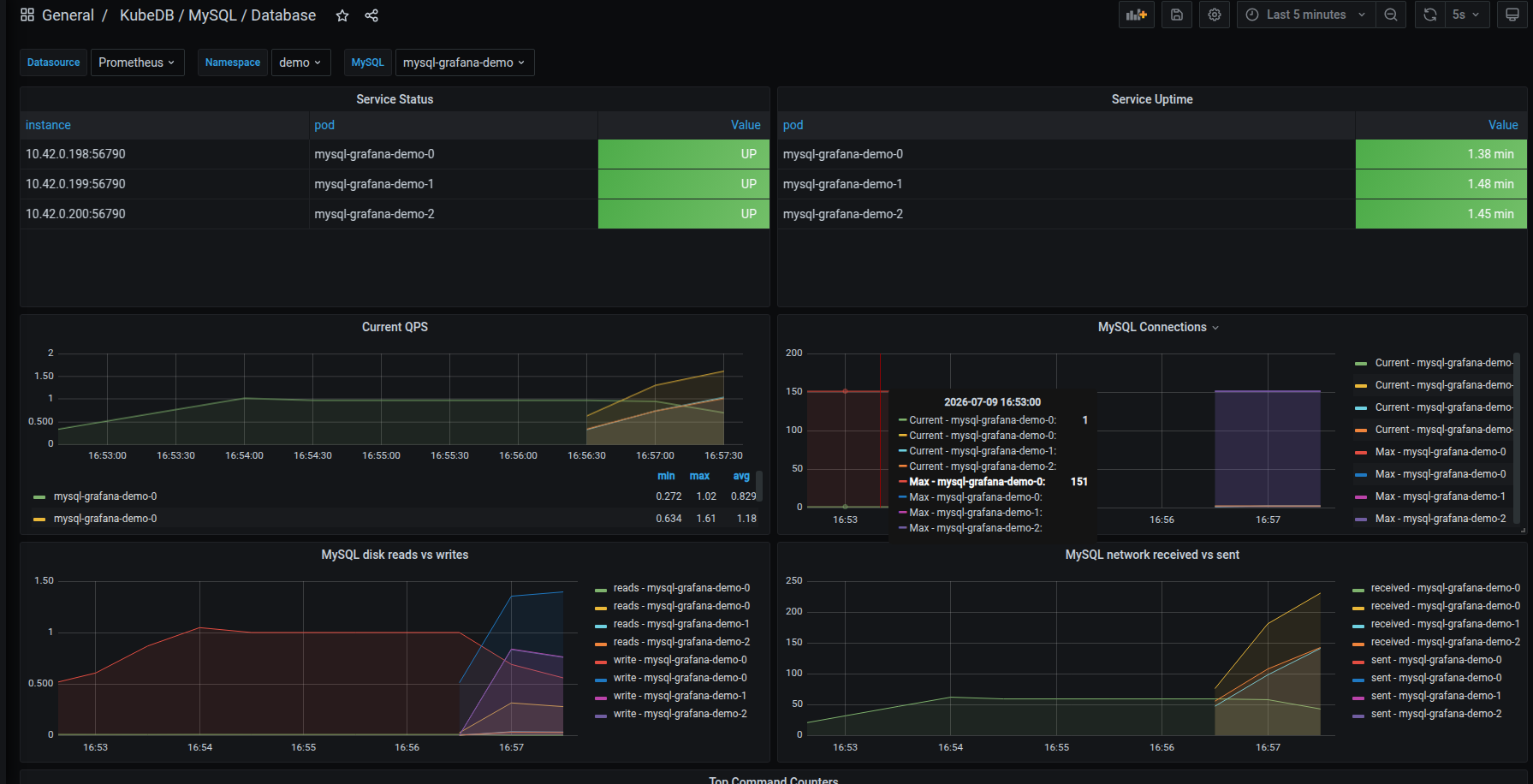Sort Service Uptime by pod column

793,125
